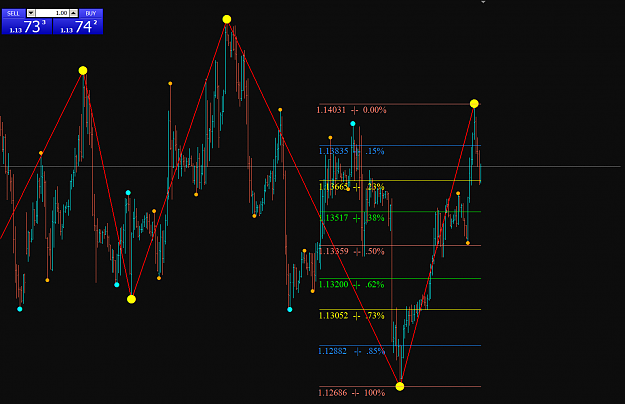
Task: Select the 1.12882 .85% Fibonacci label
Action: (x=351, y=351)
